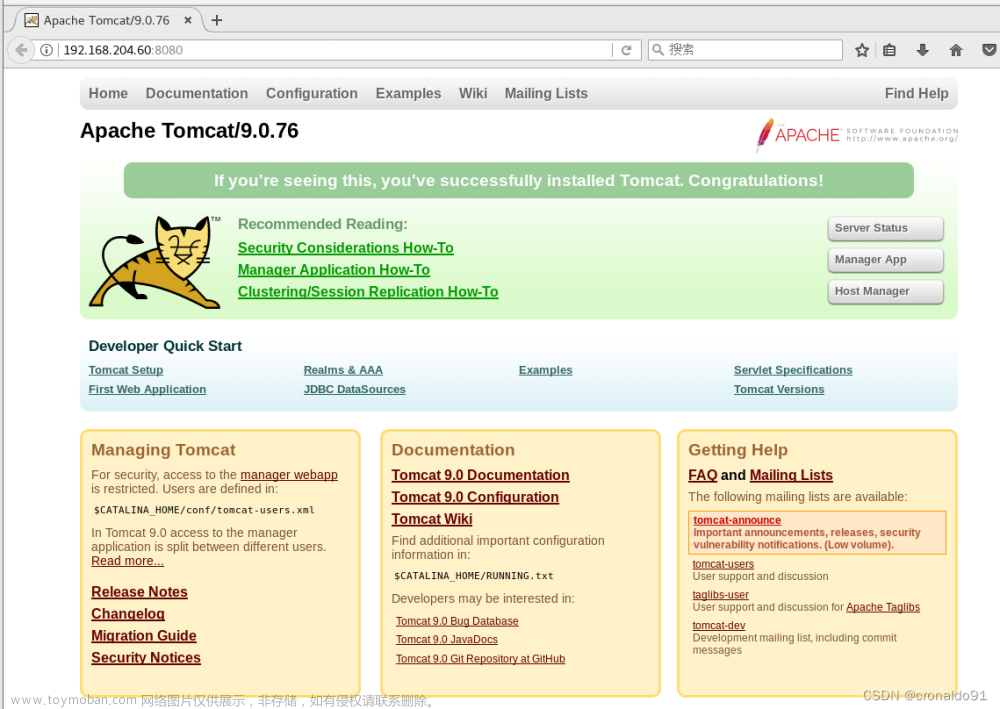Open Clustering/Session Replication How-To link
Viewport: 1000px width, 709px height.
click(x=368, y=292)
